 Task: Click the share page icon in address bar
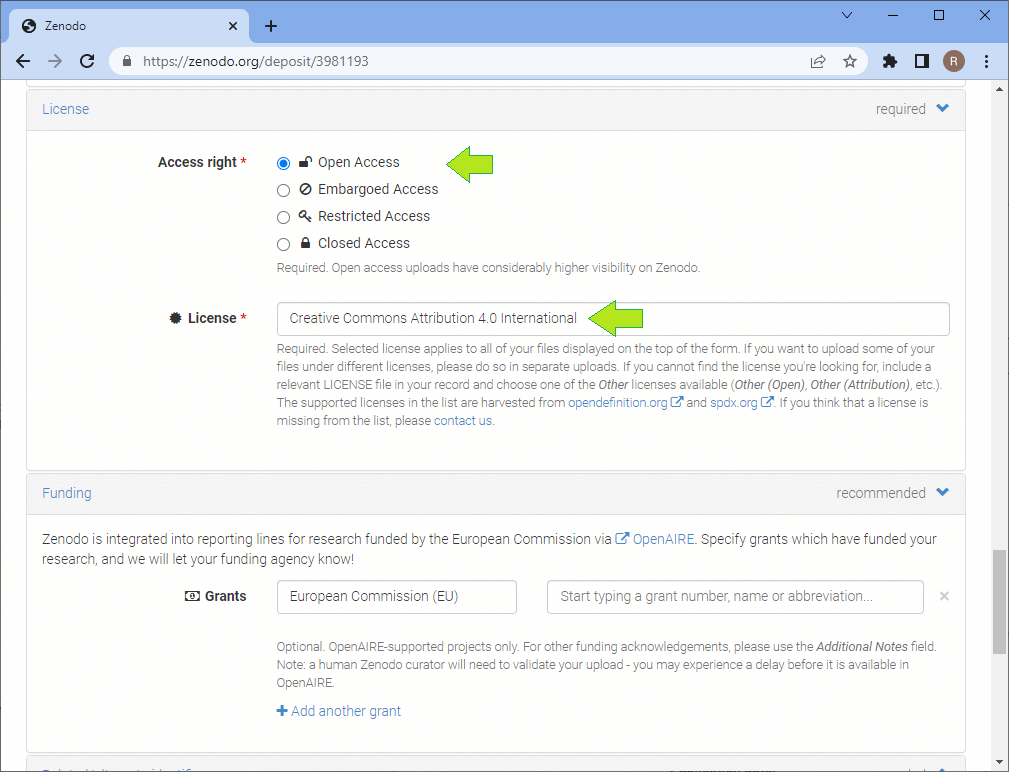[x=818, y=61]
